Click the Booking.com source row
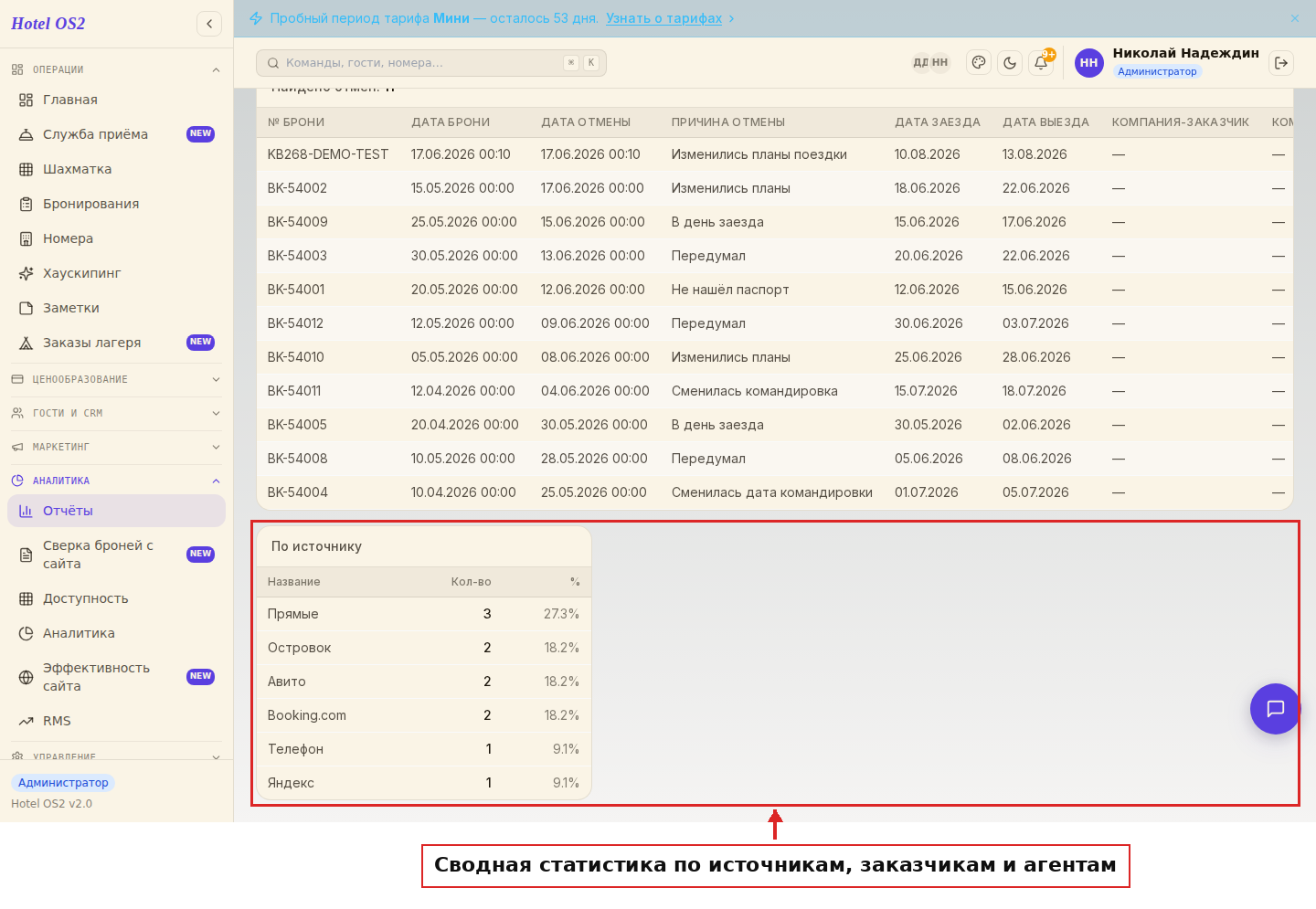The width and height of the screenshot is (1316, 909). 424,715
